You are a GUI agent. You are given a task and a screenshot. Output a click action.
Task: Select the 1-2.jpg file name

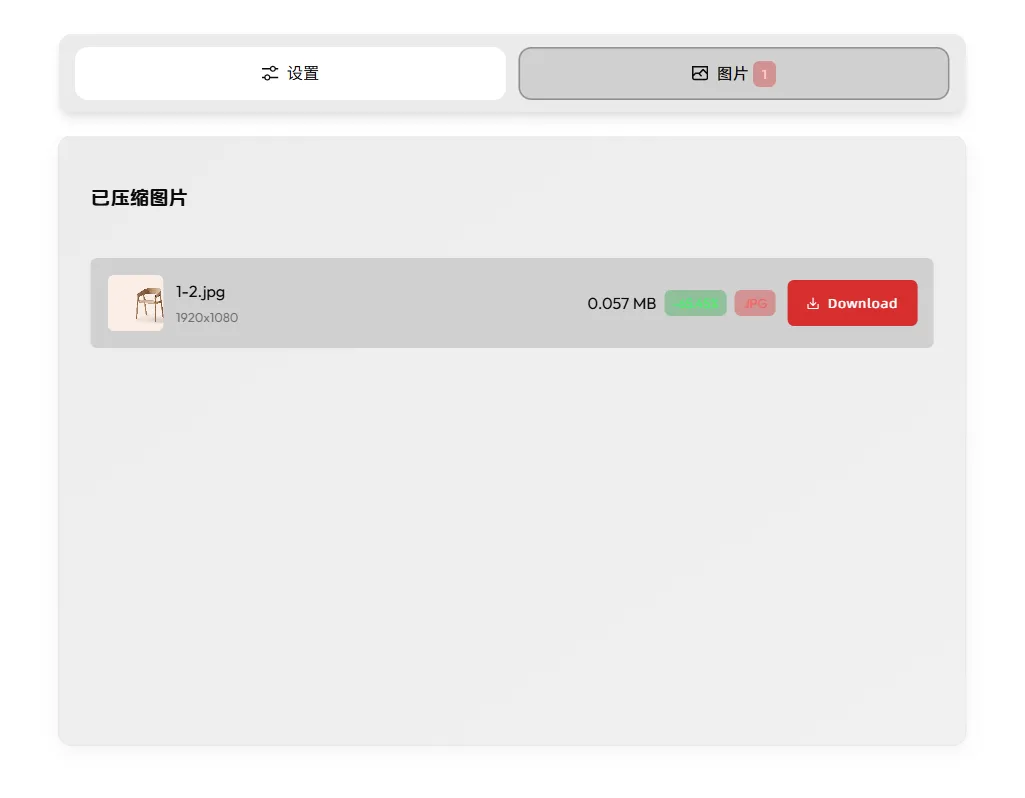pyautogui.click(x=200, y=292)
